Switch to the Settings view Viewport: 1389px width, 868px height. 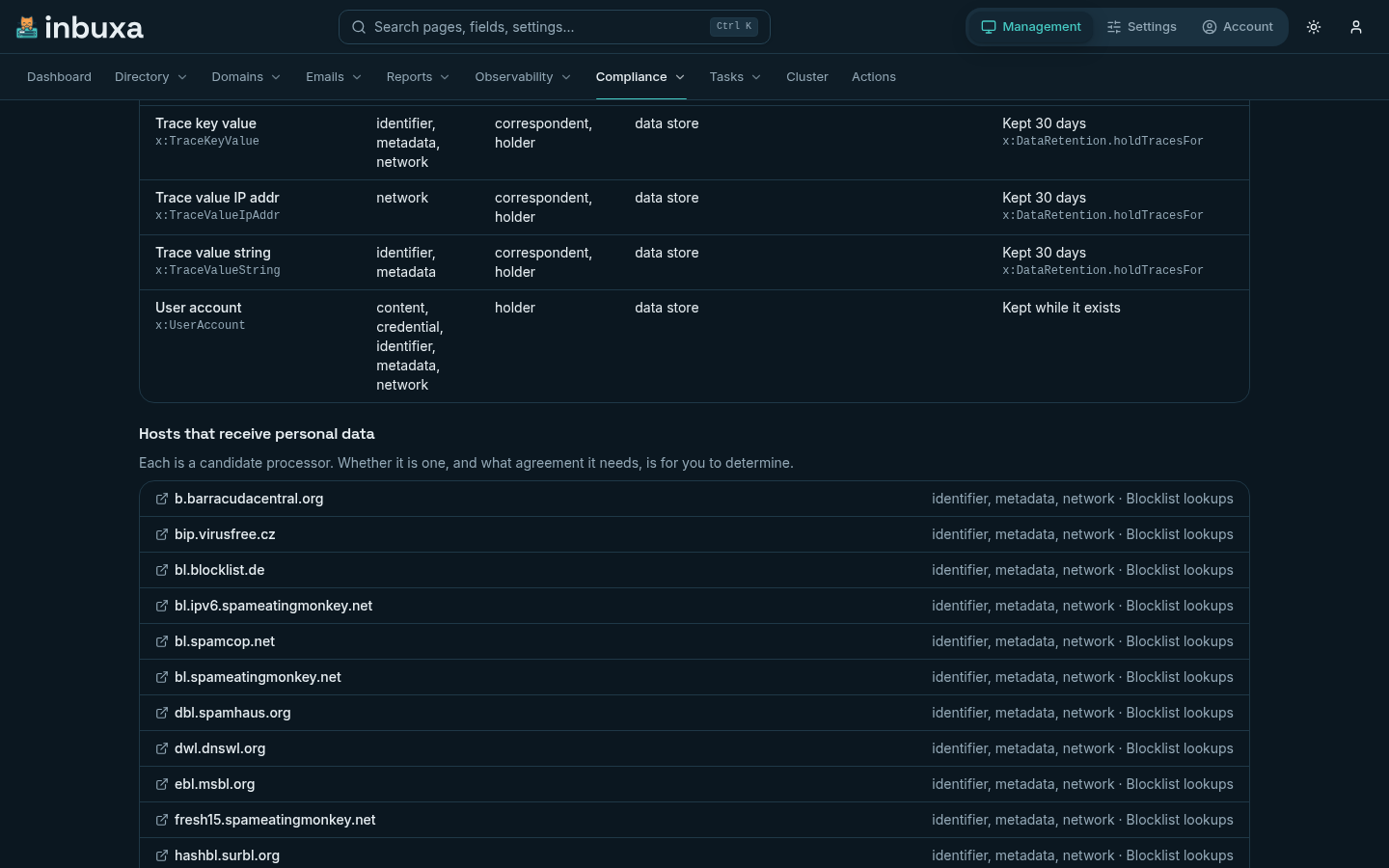click(1142, 27)
